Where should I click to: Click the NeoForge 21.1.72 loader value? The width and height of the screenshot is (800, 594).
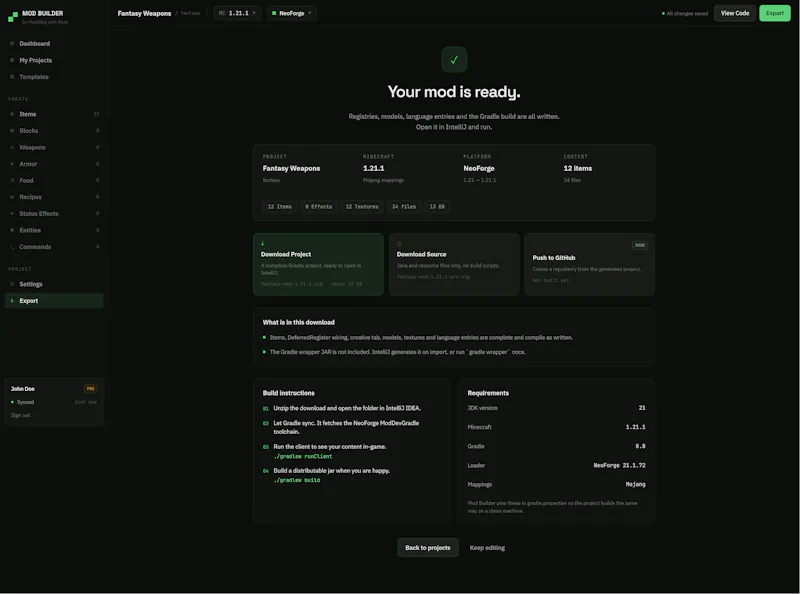pos(619,465)
